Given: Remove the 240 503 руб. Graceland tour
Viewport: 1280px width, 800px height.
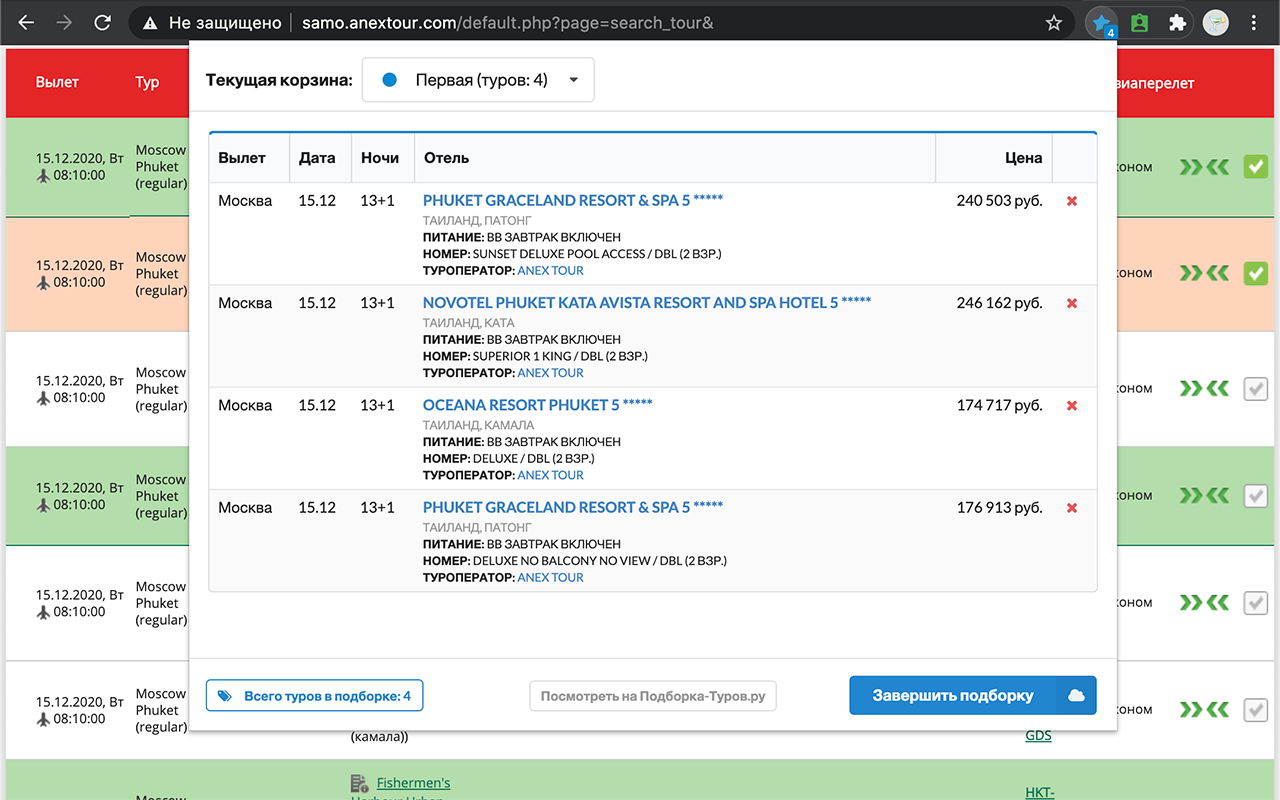Looking at the screenshot, I should pyautogui.click(x=1072, y=201).
